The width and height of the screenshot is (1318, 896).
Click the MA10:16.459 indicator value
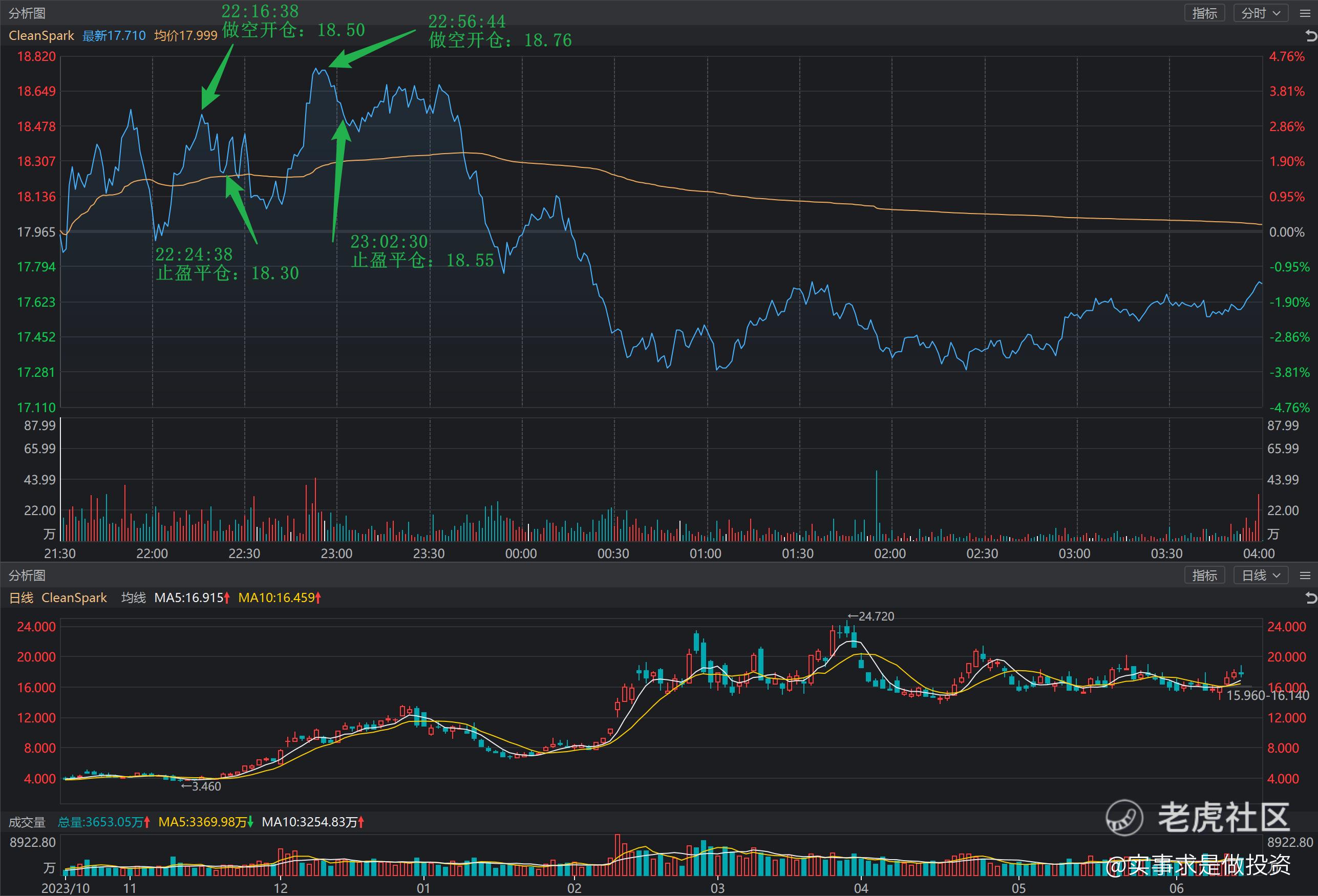pos(280,598)
